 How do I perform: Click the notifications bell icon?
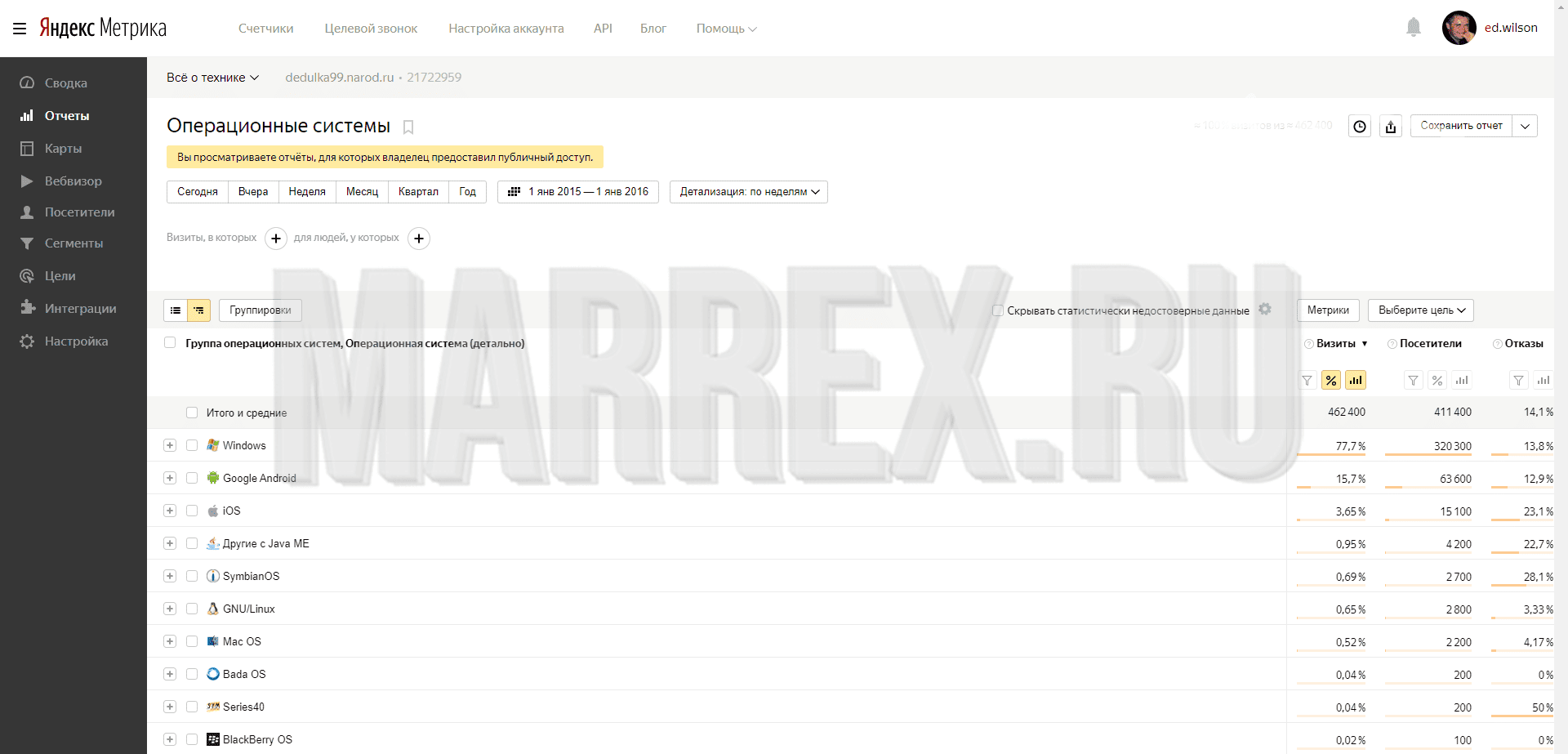[x=1414, y=28]
